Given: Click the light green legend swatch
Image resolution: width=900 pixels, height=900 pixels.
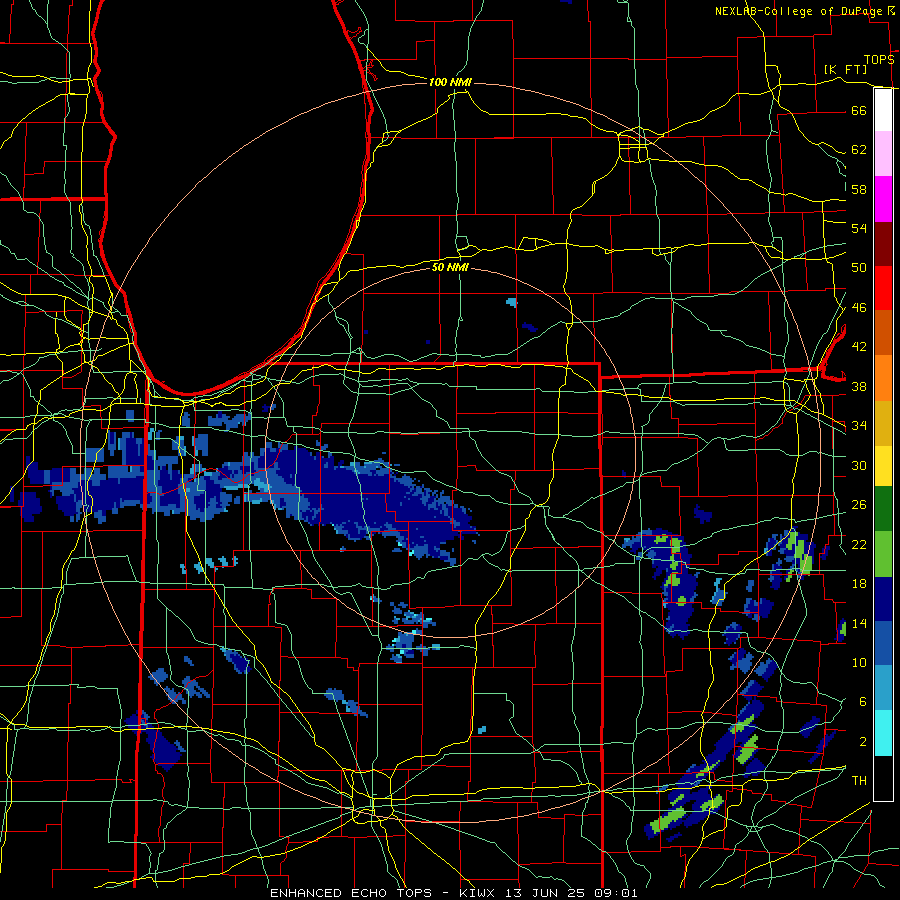Looking at the screenshot, I should point(883,554).
